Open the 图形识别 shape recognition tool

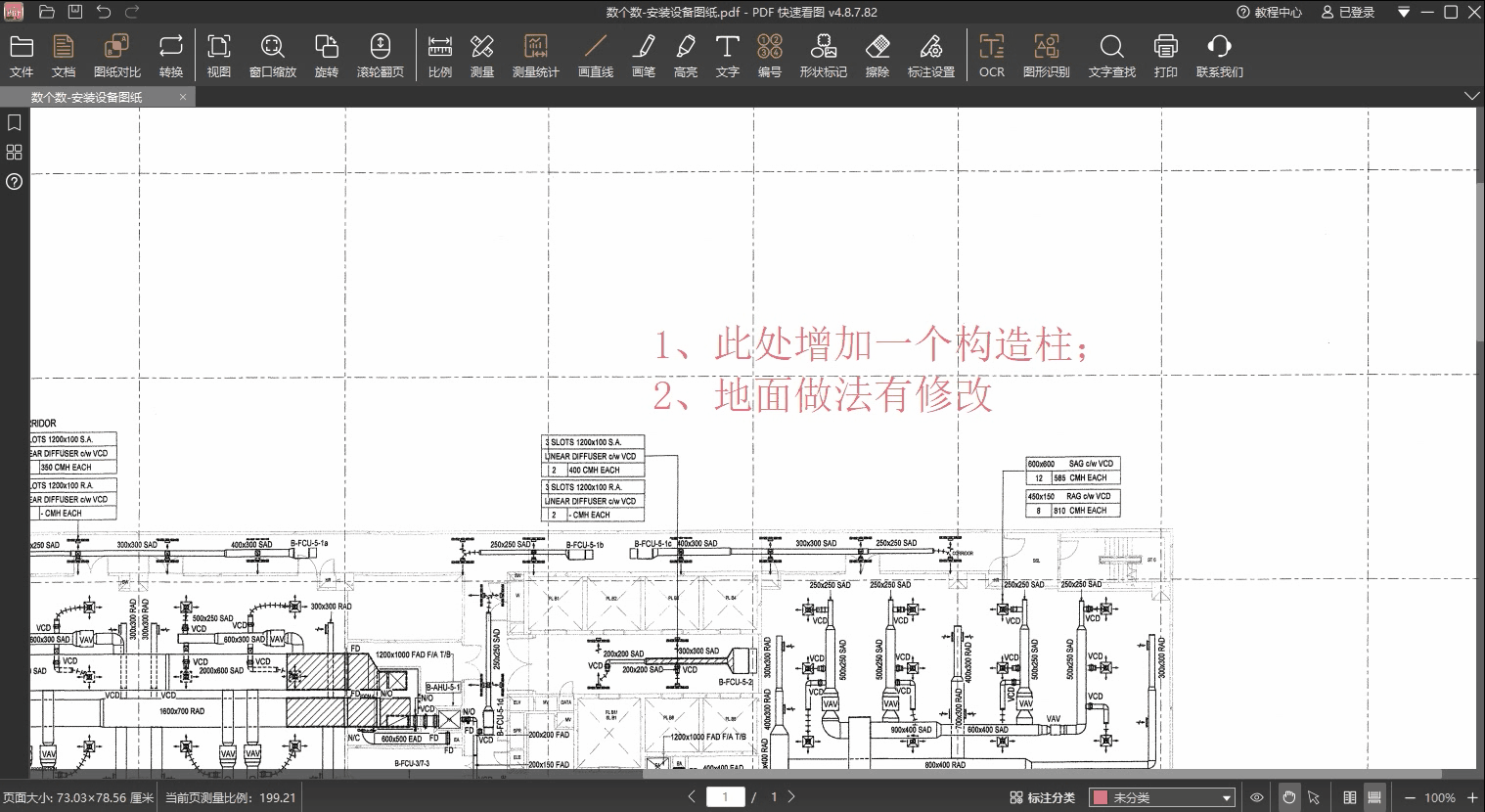(x=1046, y=56)
